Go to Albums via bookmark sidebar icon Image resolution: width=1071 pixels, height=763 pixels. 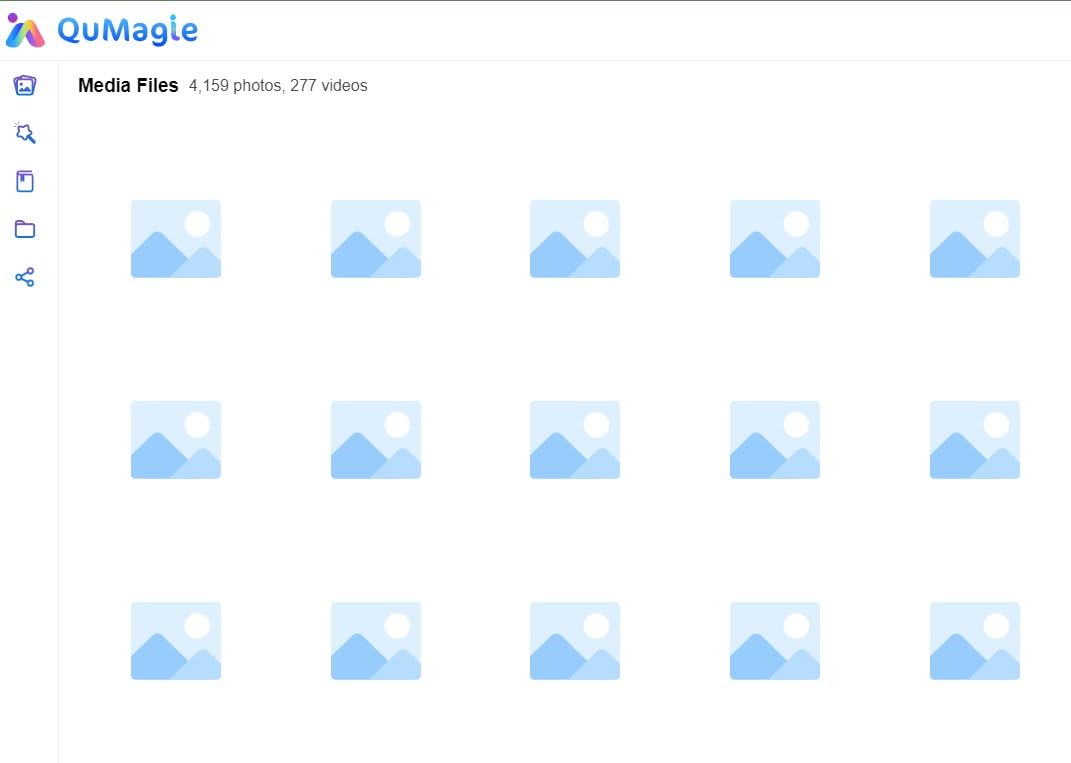coord(25,181)
